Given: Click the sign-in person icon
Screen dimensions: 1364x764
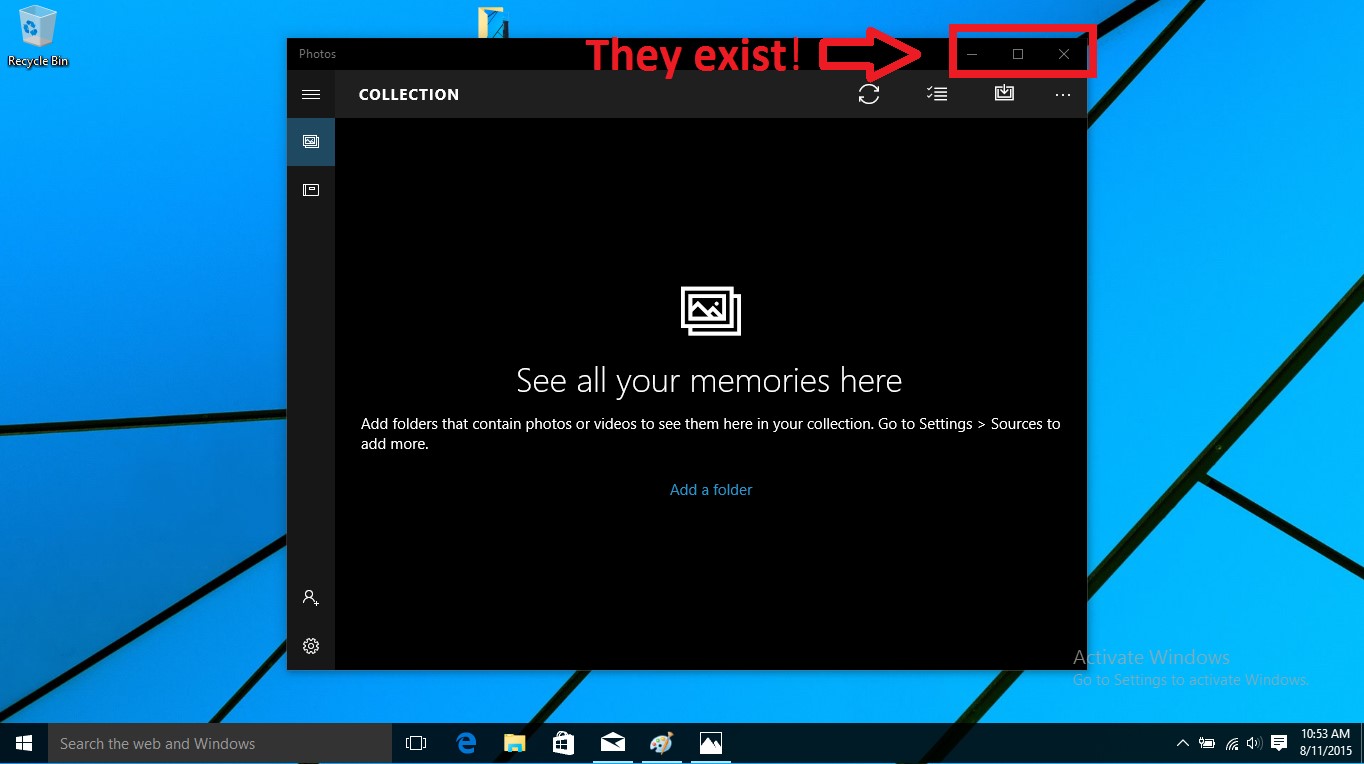Looking at the screenshot, I should (311, 598).
